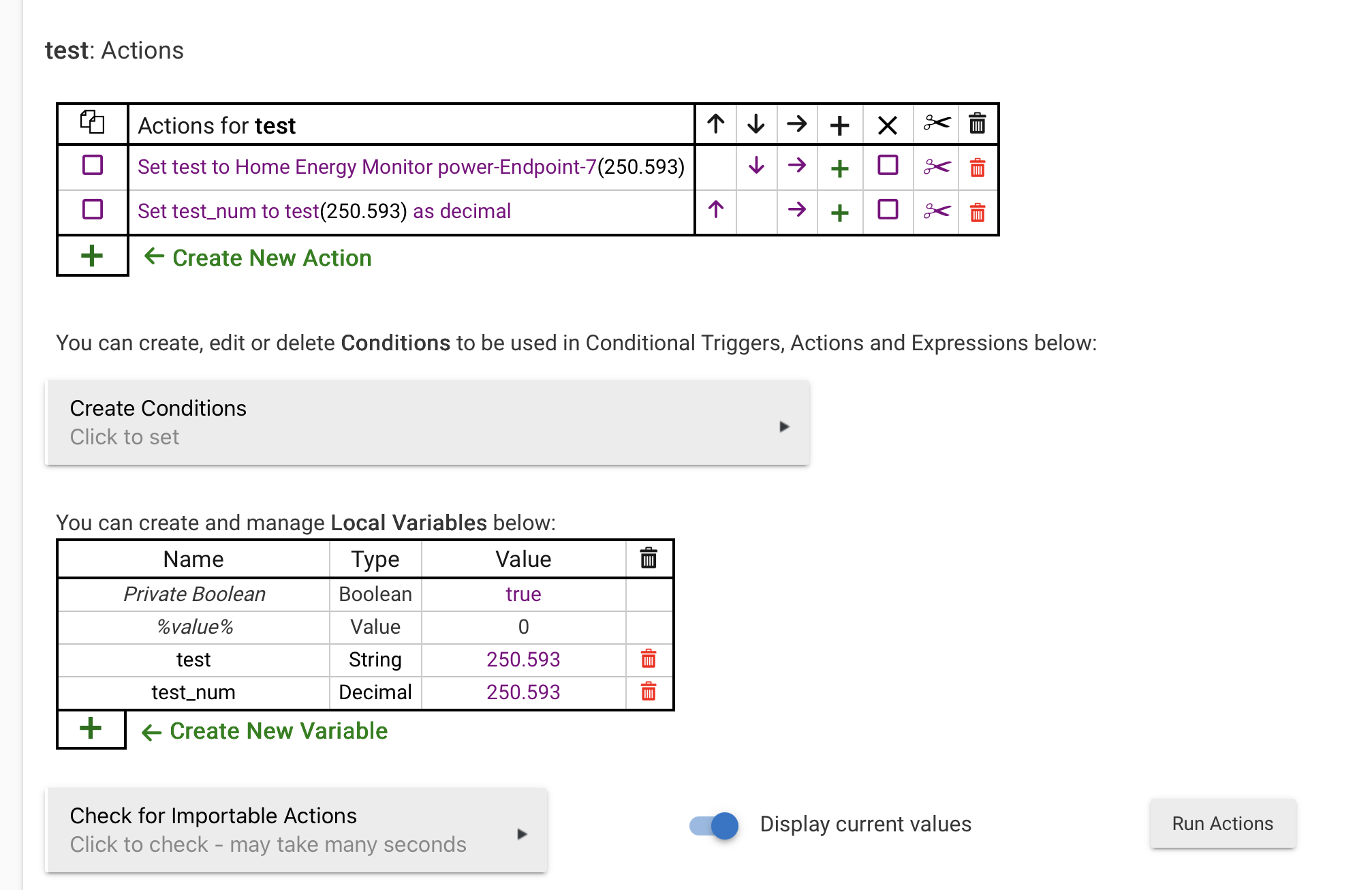This screenshot has height=890, width=1372.
Task: Expand Check for Importable Actions
Action: (x=296, y=830)
